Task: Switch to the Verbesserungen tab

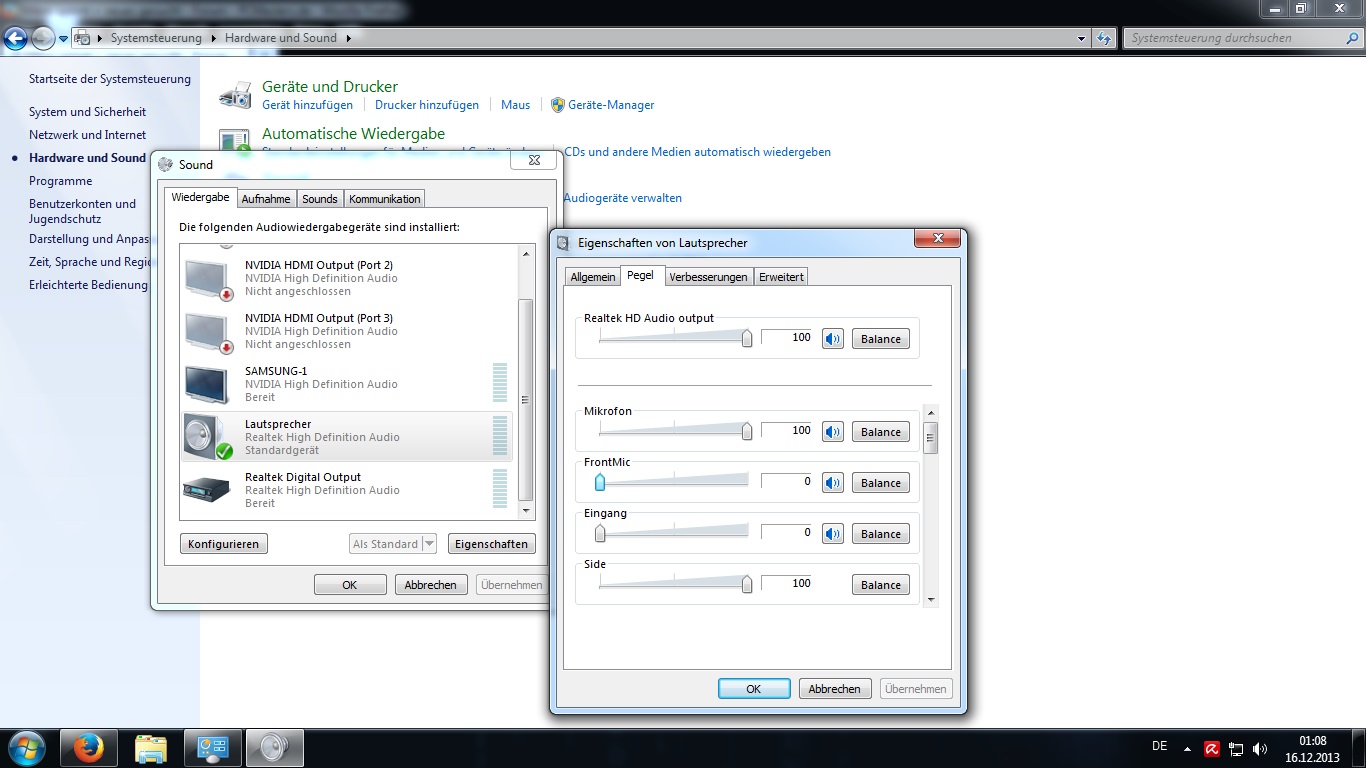Action: pyautogui.click(x=708, y=277)
